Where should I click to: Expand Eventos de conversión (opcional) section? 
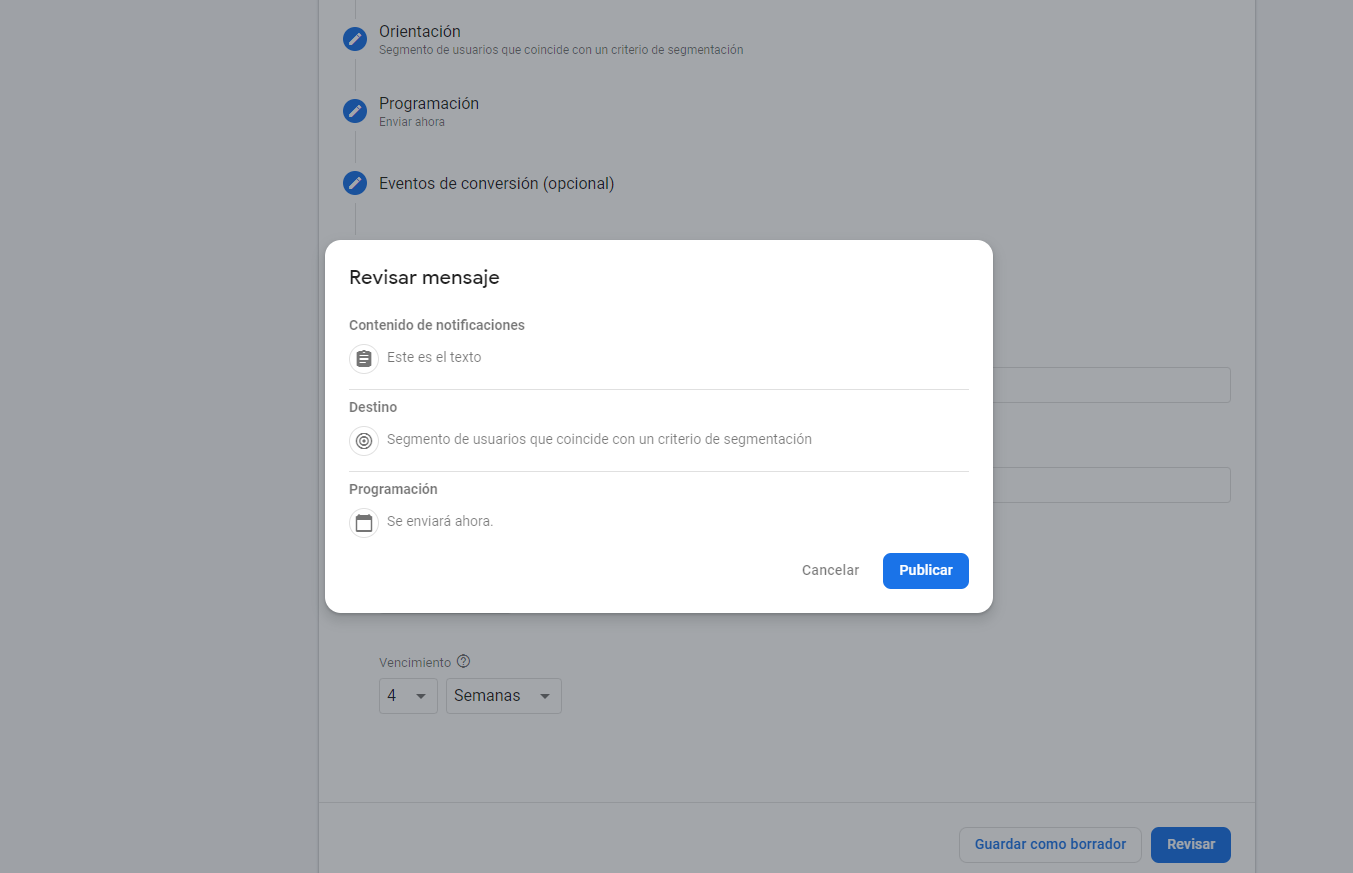[x=496, y=184]
